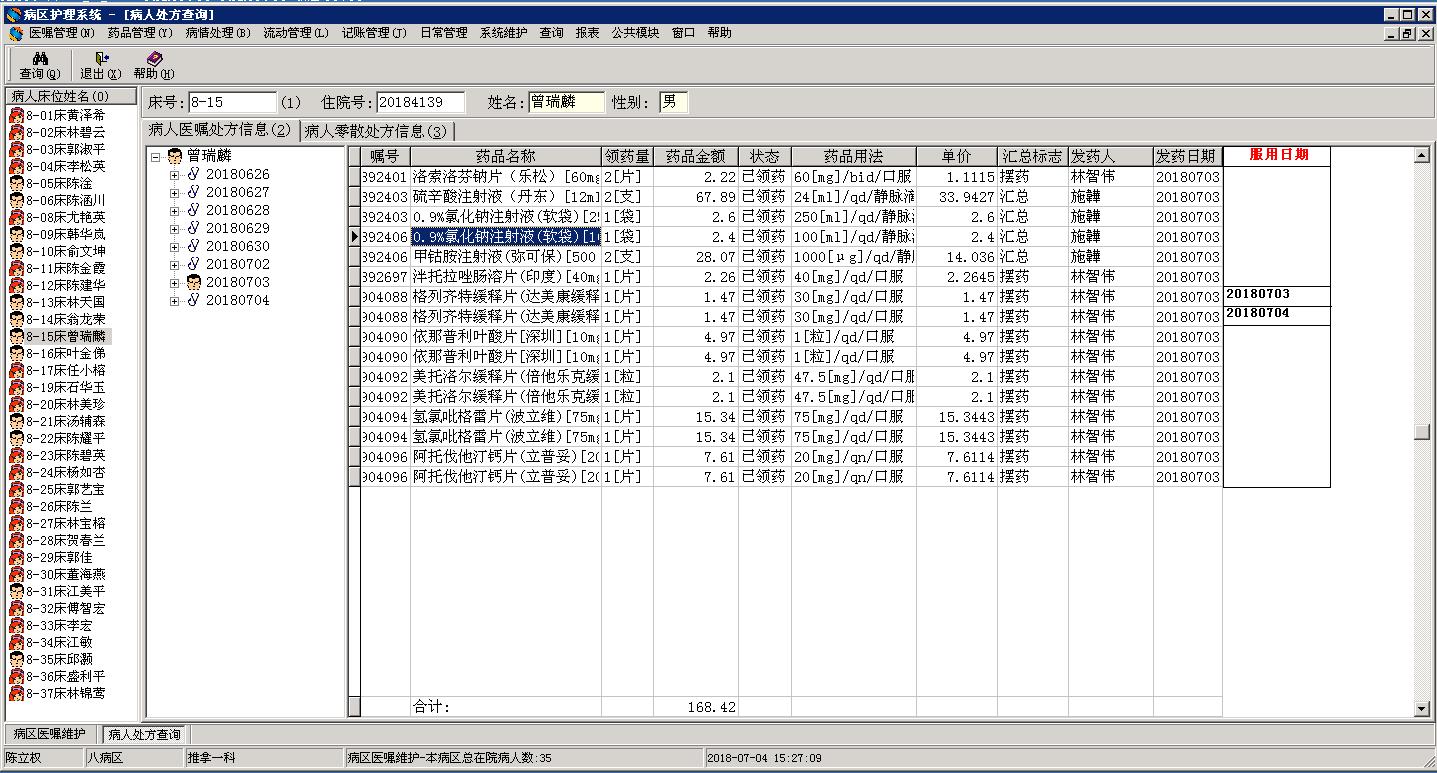1437x773 pixels.
Task: Click the patient icon beside 8-14床翁龙荣
Action: pyautogui.click(x=17, y=319)
